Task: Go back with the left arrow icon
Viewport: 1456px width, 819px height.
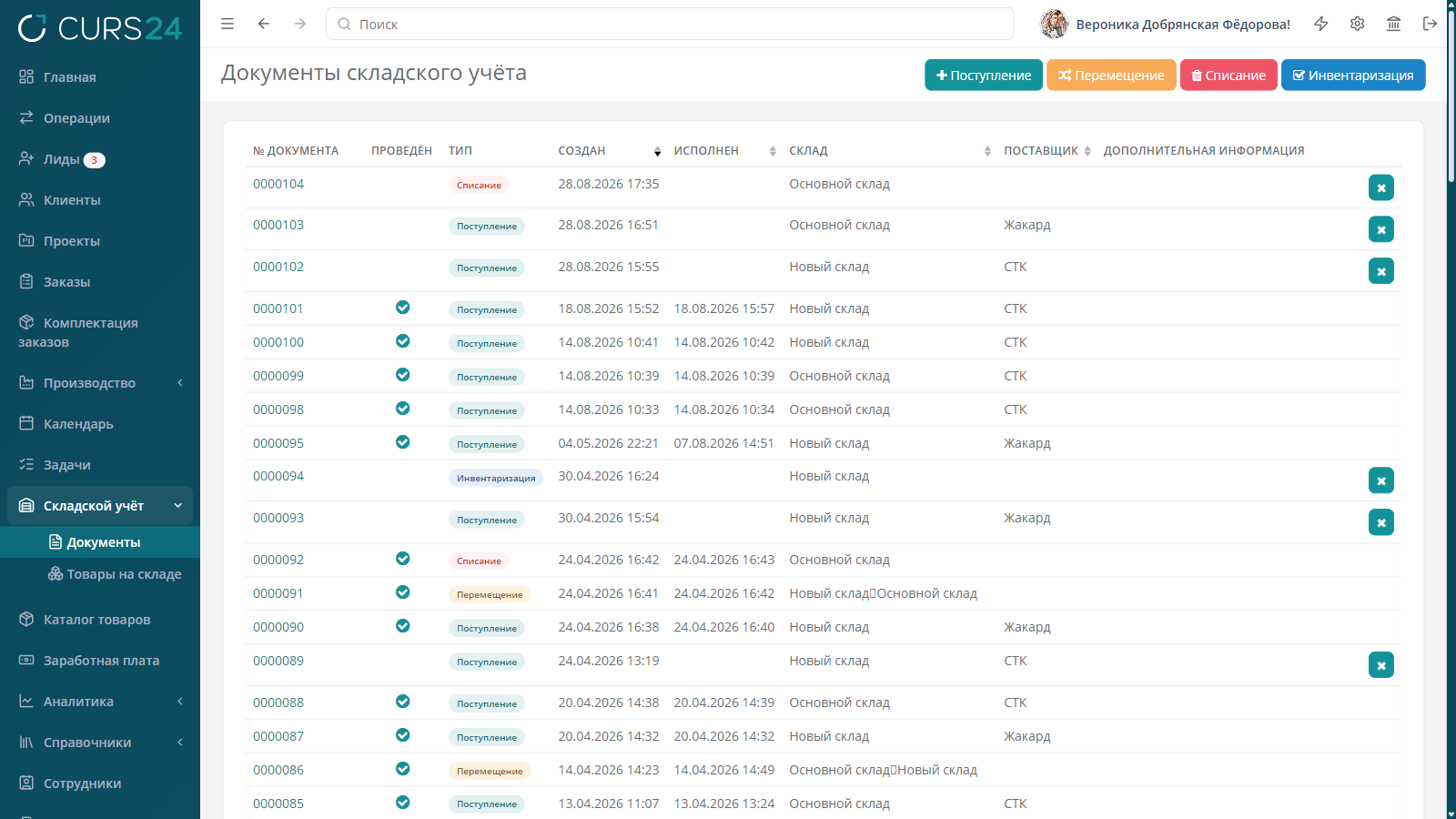Action: click(x=264, y=24)
